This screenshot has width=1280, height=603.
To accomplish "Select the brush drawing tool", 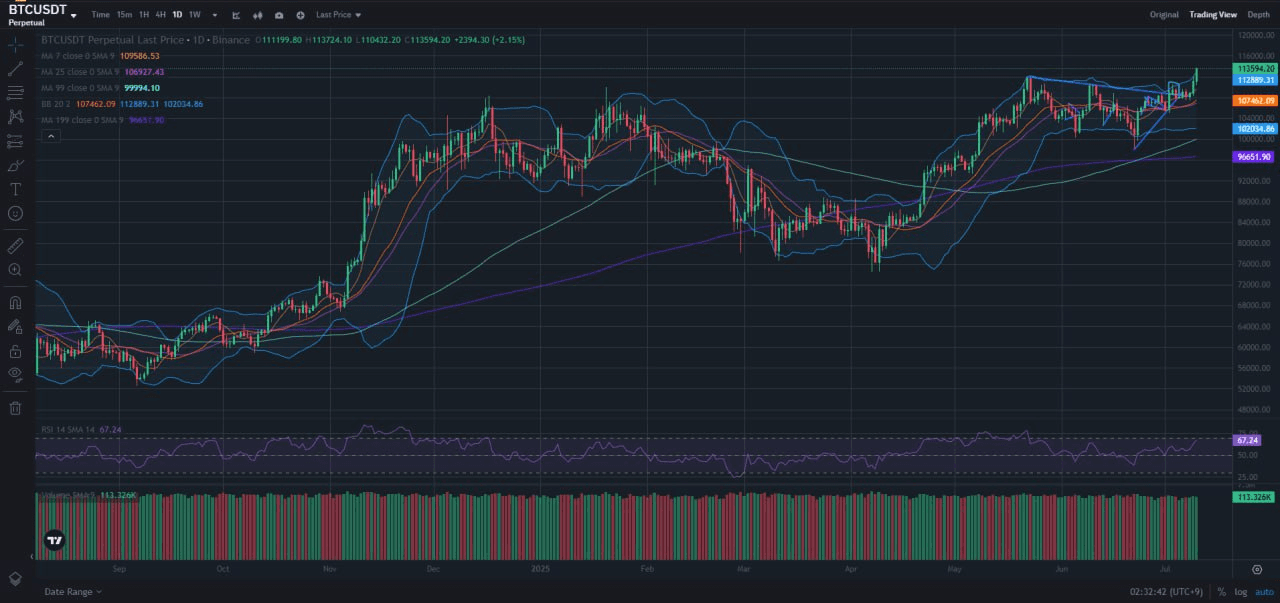I will click(15, 165).
